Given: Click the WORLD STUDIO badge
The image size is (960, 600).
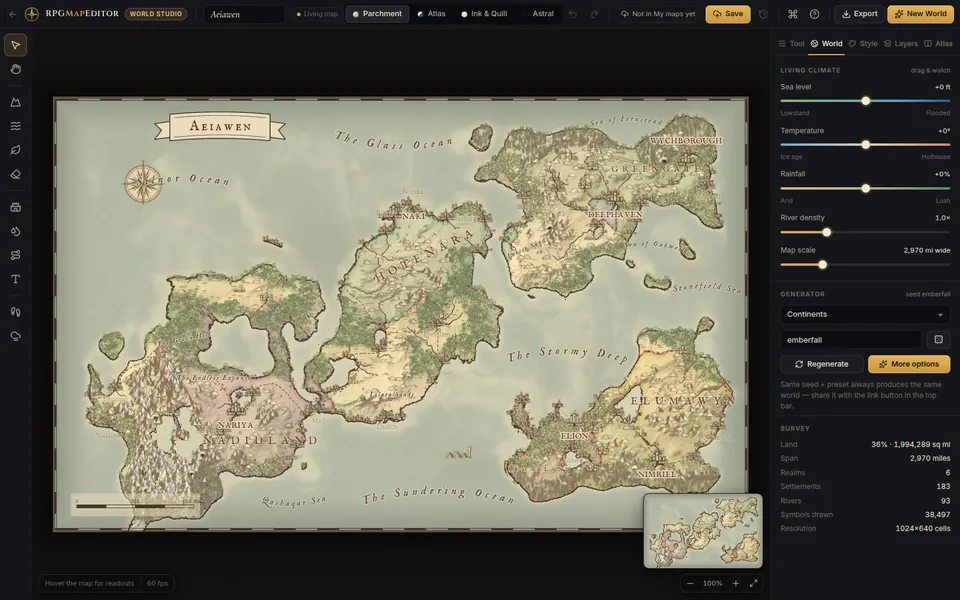Looking at the screenshot, I should click(x=156, y=14).
